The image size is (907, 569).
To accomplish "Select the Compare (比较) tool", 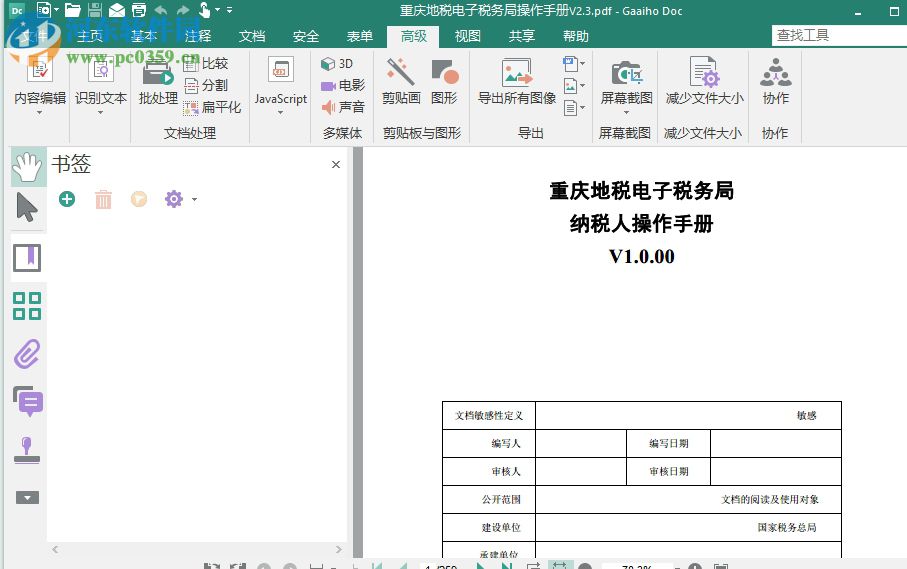I will [x=205, y=64].
